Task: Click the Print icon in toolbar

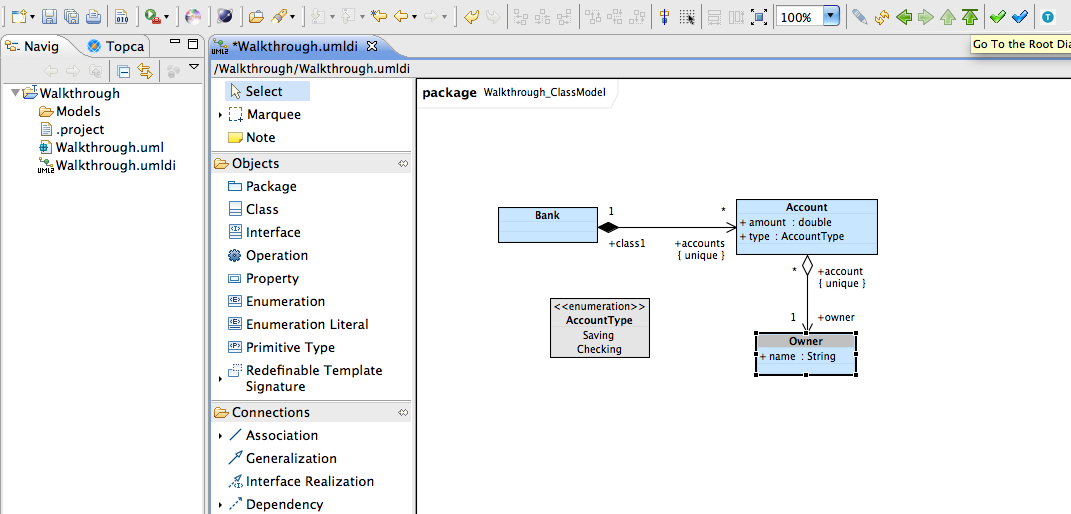Action: click(93, 16)
